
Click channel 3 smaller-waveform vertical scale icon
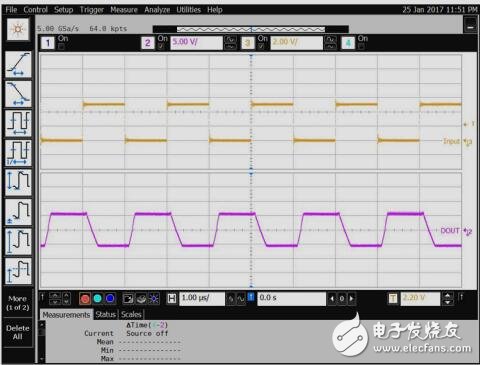(330, 47)
